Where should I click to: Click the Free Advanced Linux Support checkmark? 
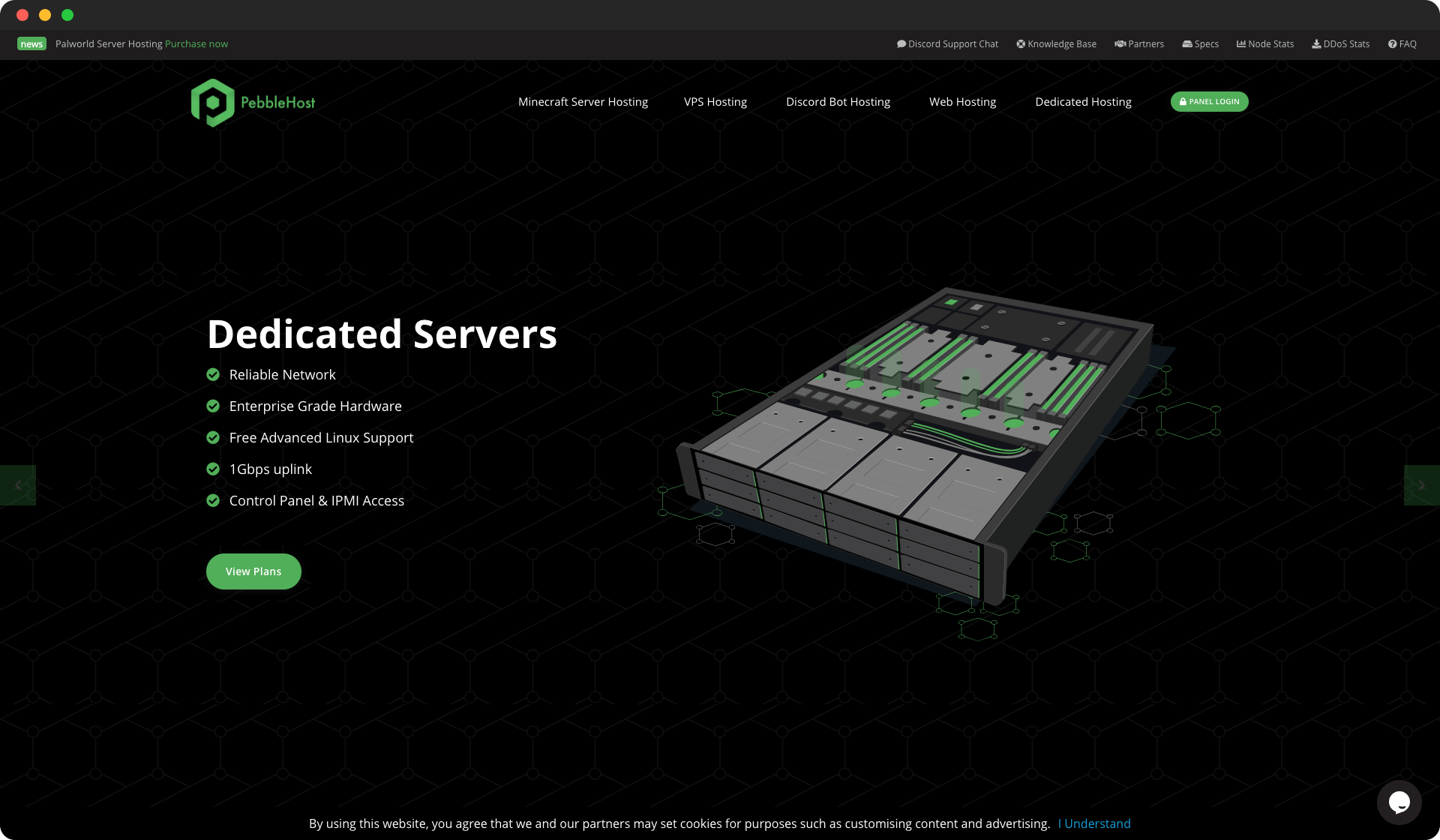[213, 438]
